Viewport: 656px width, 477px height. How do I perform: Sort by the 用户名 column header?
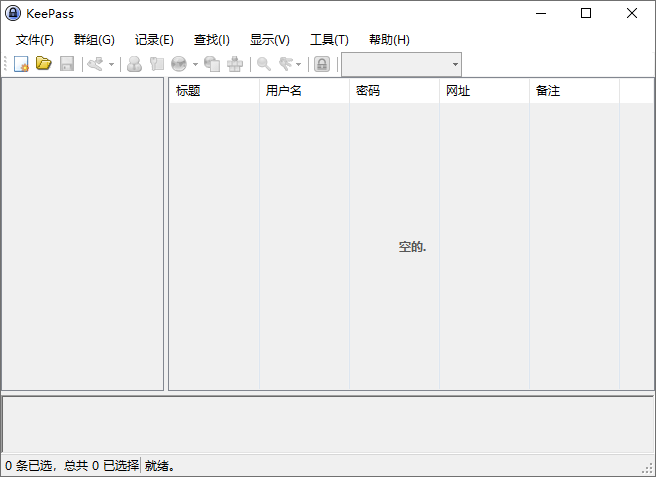(304, 90)
